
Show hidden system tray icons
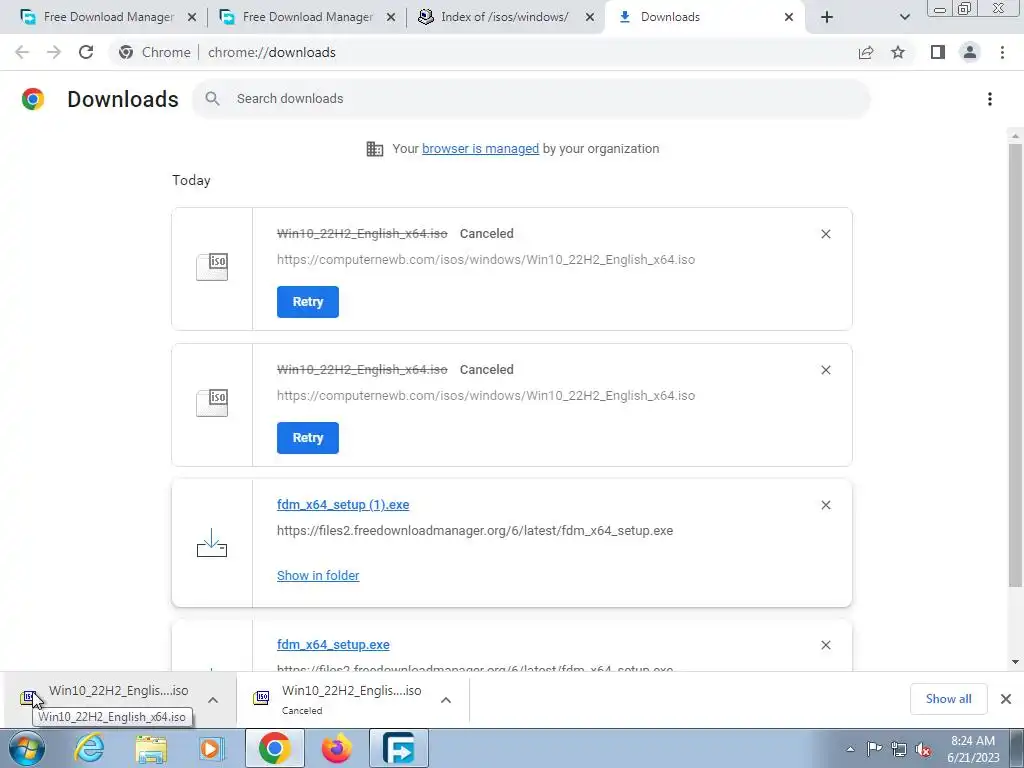[x=850, y=749]
